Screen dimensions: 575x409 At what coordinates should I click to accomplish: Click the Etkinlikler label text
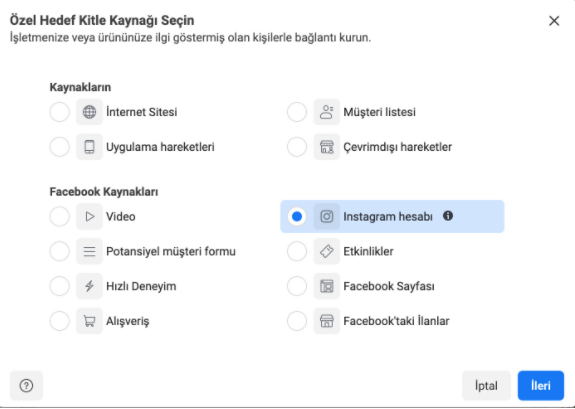click(x=368, y=251)
